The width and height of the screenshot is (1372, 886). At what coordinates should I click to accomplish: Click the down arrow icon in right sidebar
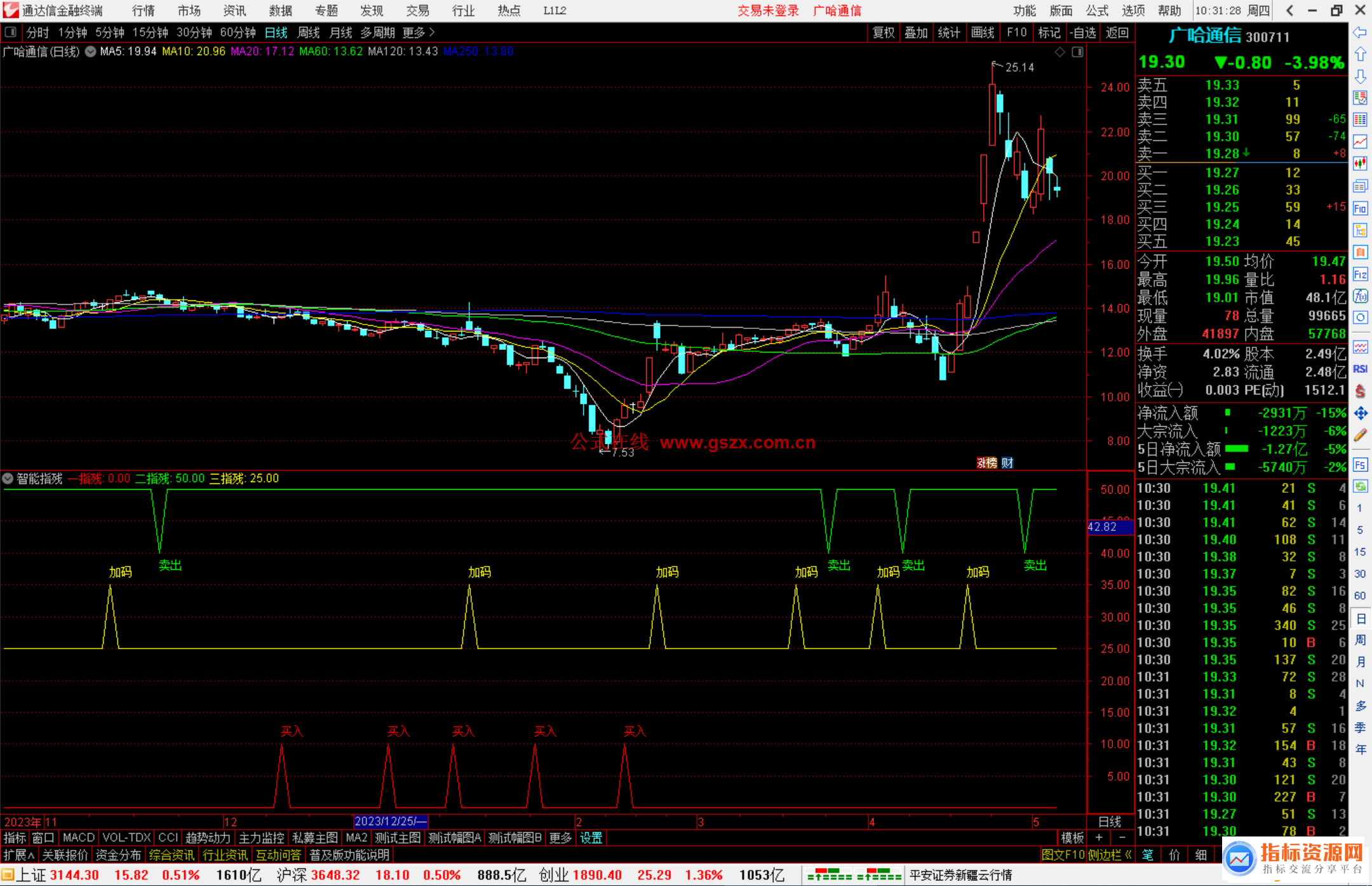pos(1360,76)
